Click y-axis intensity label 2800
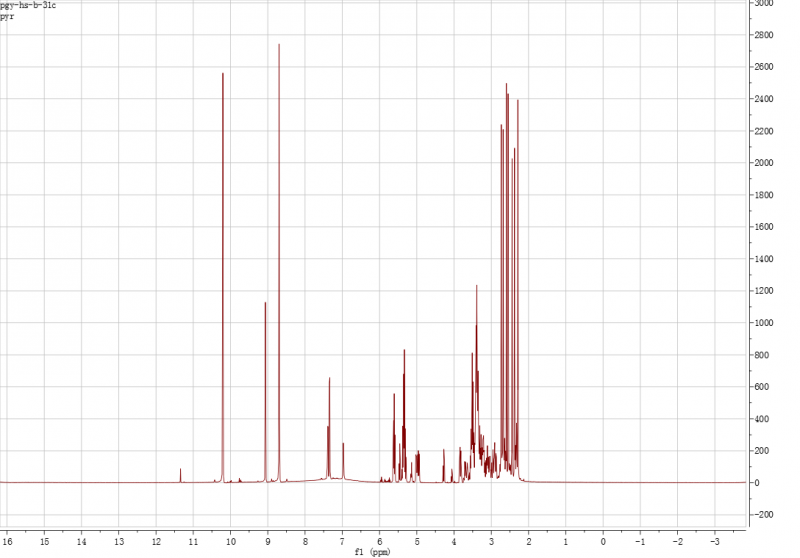 click(764, 35)
